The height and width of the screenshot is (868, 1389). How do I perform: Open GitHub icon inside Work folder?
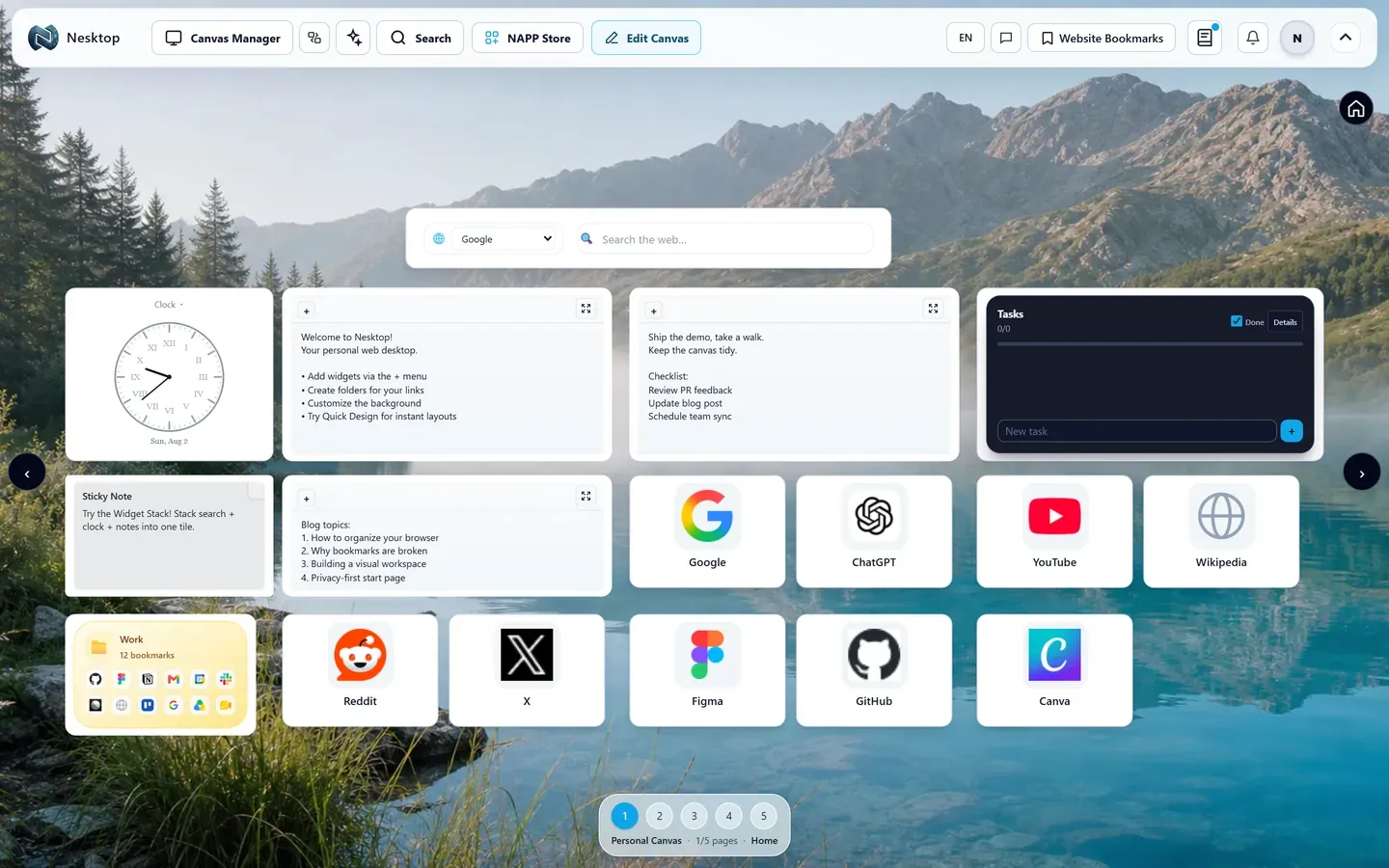(x=95, y=679)
